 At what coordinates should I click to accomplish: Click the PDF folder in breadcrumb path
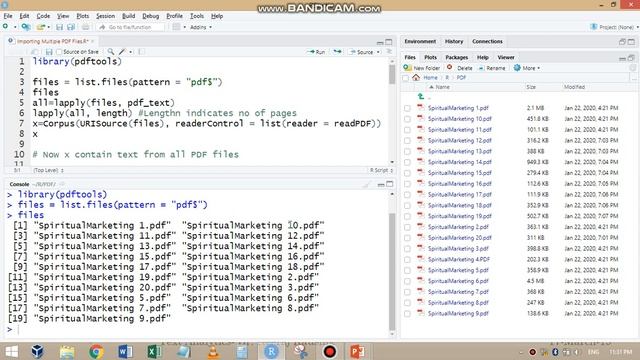(x=461, y=78)
